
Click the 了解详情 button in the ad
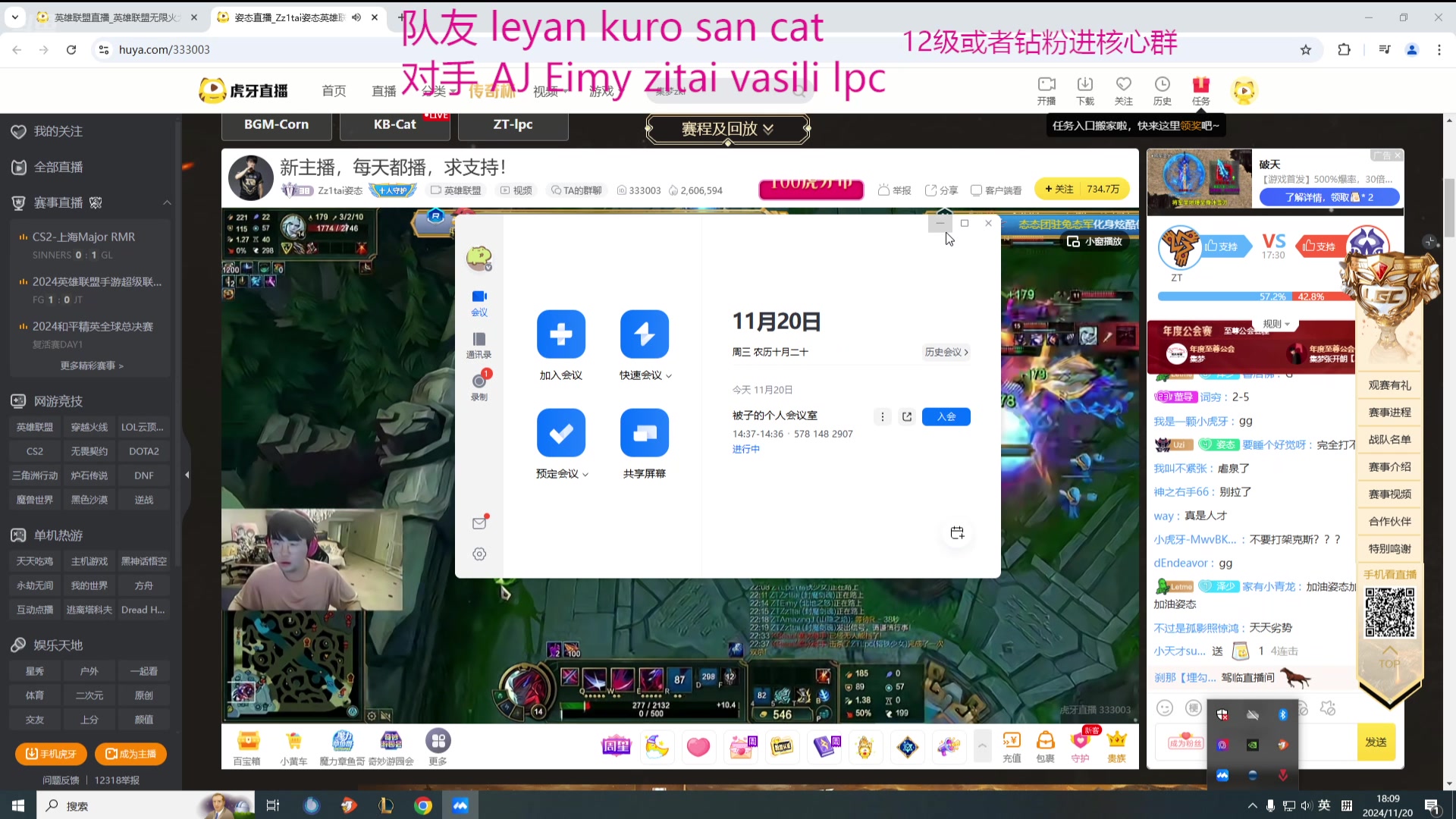tap(1330, 197)
